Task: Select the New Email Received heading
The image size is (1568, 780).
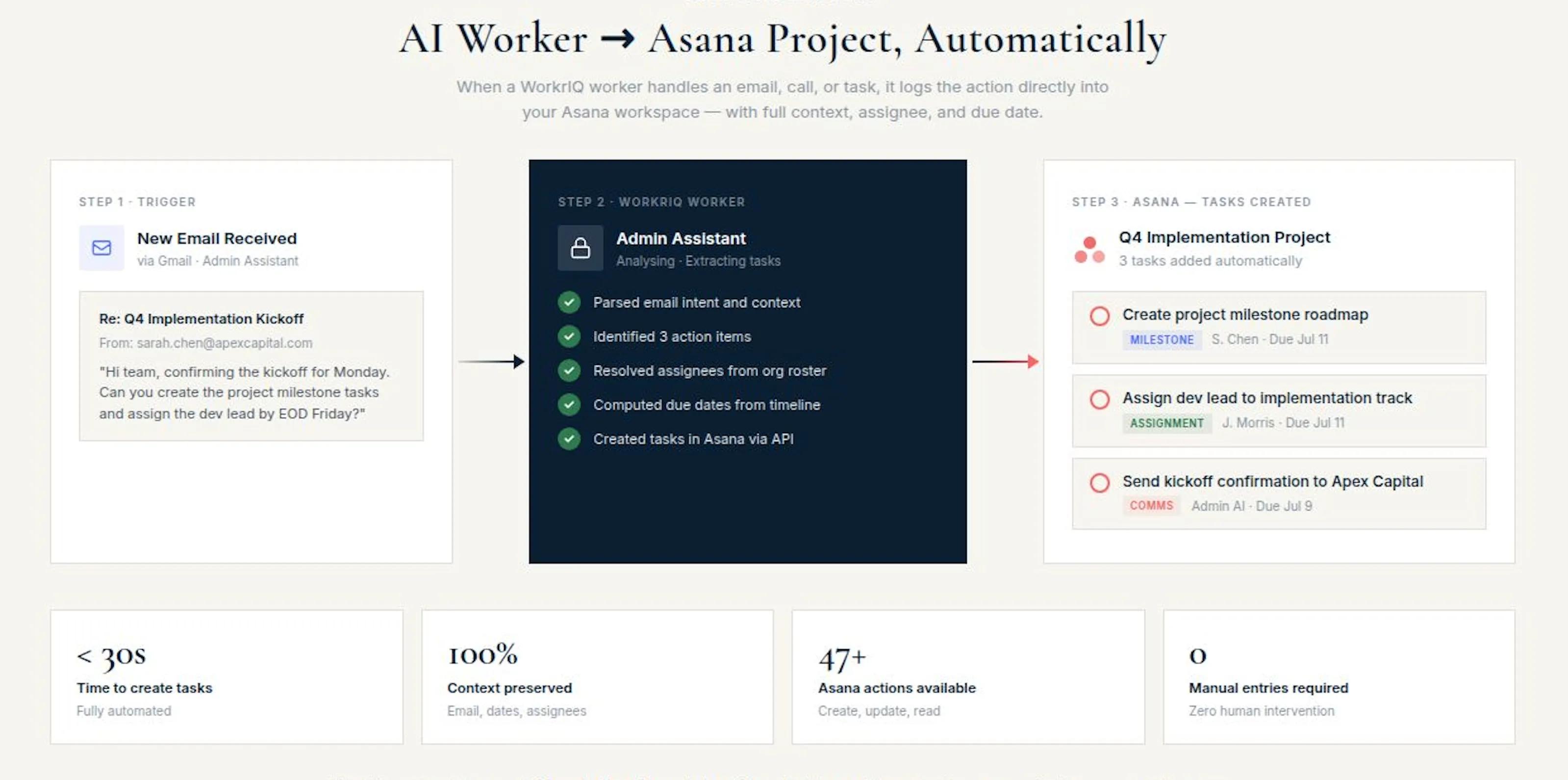Action: click(217, 239)
